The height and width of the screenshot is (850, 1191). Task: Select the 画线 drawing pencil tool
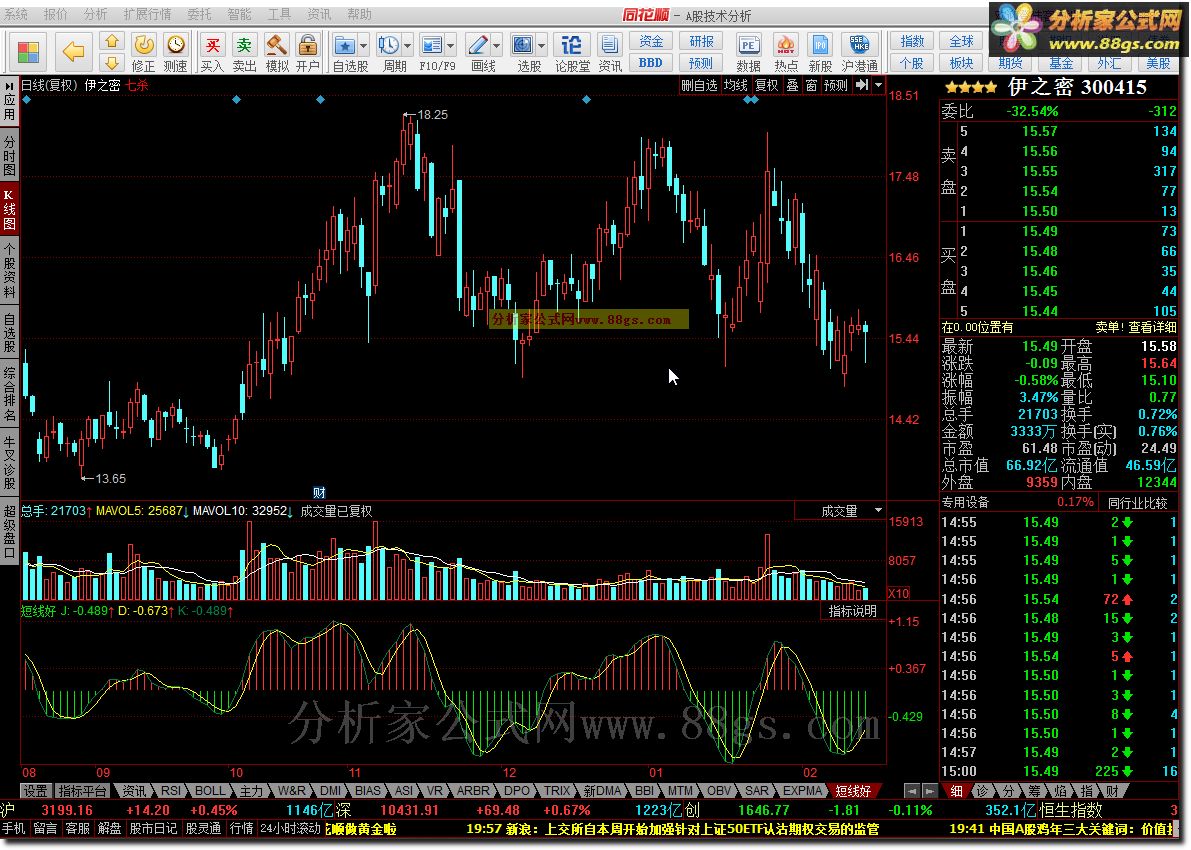[x=478, y=52]
